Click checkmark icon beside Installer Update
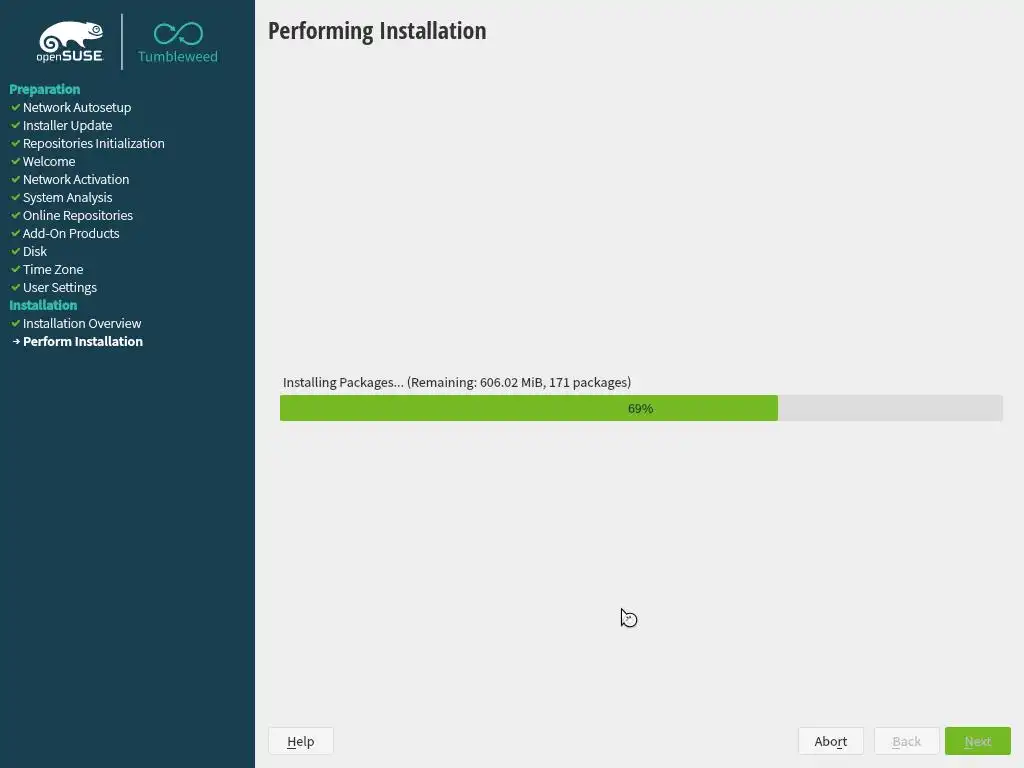1024x768 pixels. click(16, 125)
